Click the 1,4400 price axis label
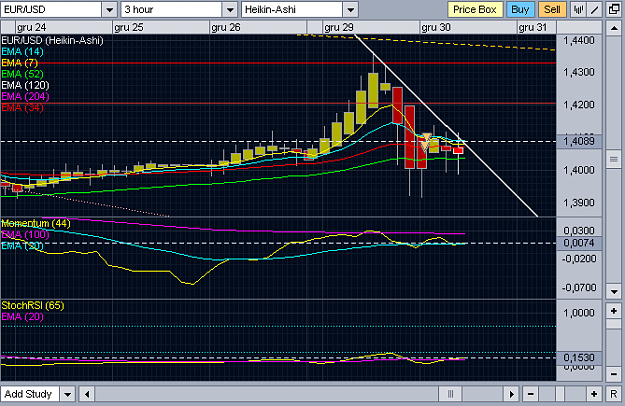The image size is (625, 406). [x=579, y=40]
